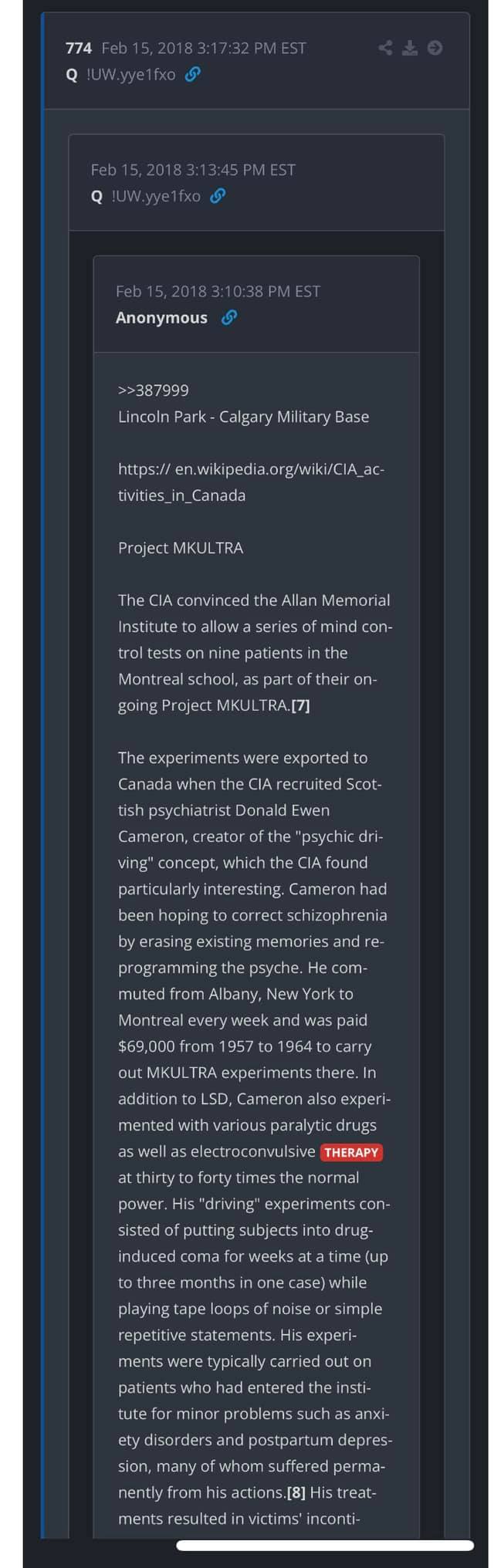Click the chain link icon next to Anonymous
The height and width of the screenshot is (1568, 494).
(x=228, y=317)
